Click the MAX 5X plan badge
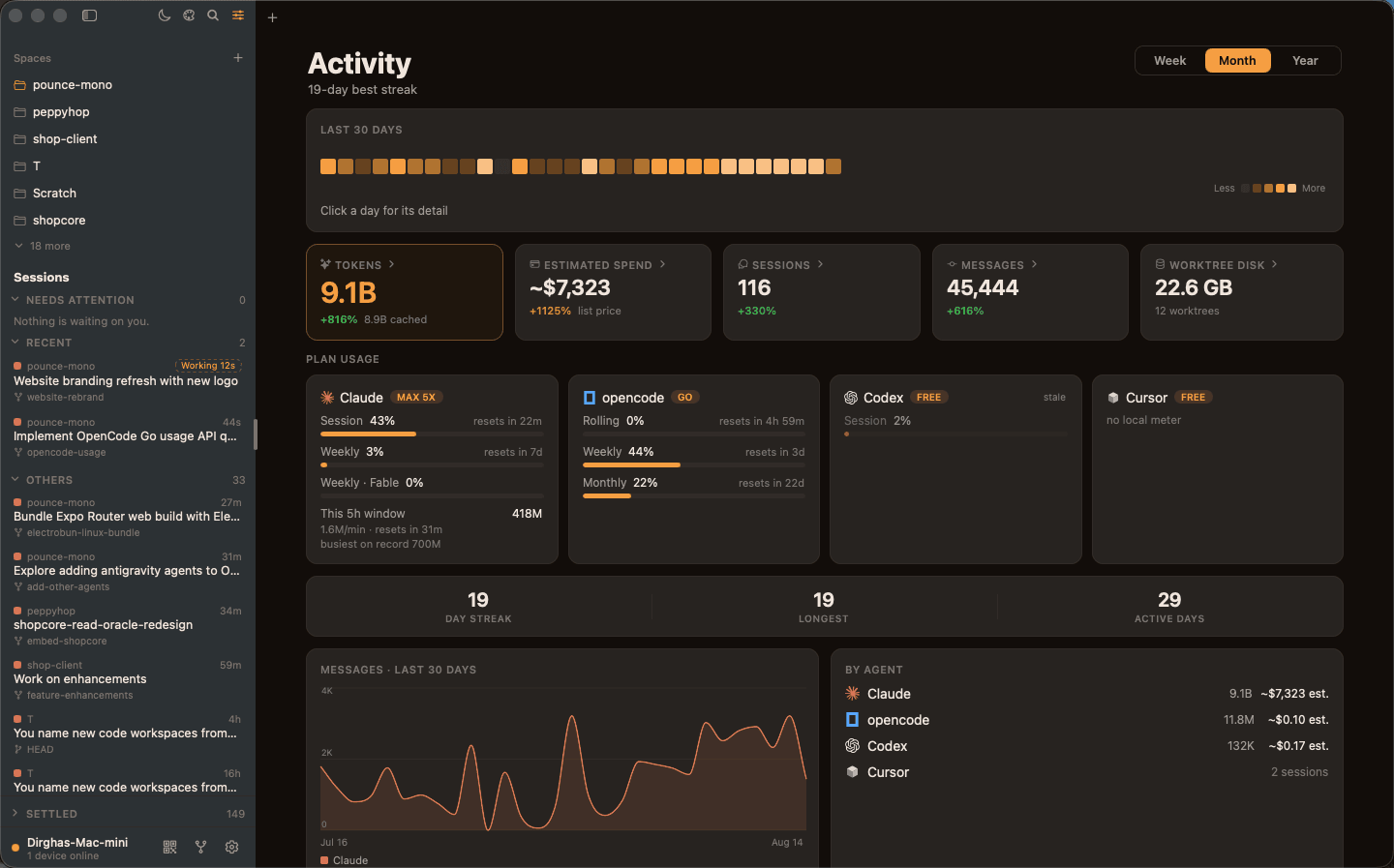 click(x=416, y=398)
